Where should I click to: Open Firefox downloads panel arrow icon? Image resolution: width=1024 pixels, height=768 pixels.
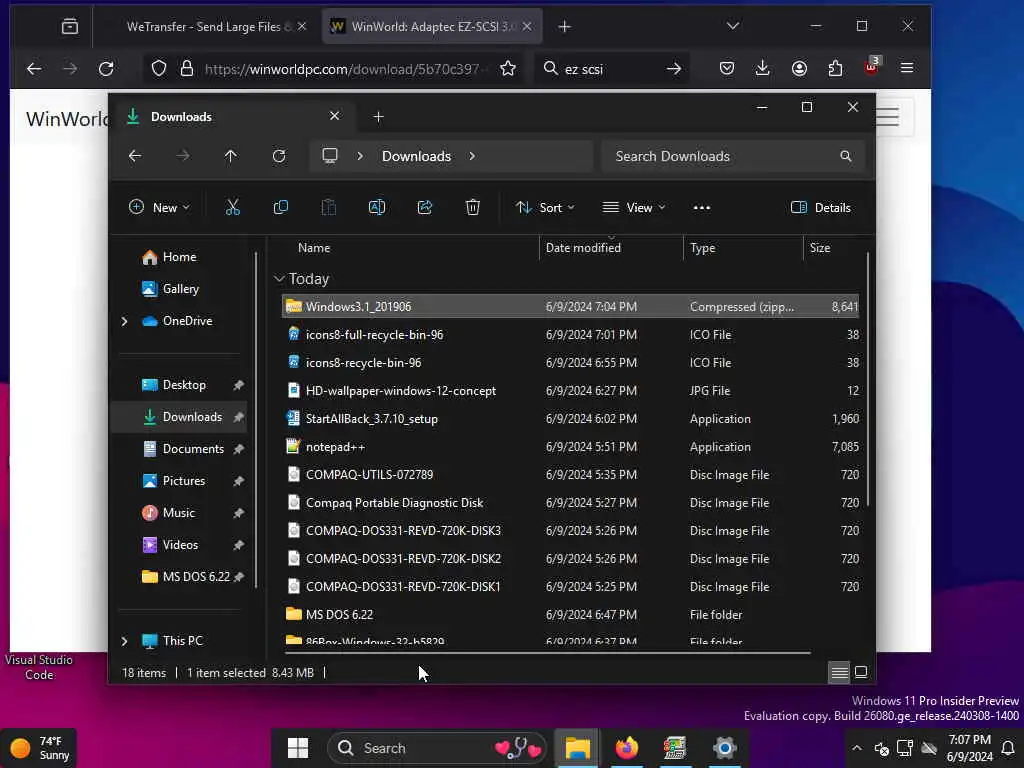763,68
